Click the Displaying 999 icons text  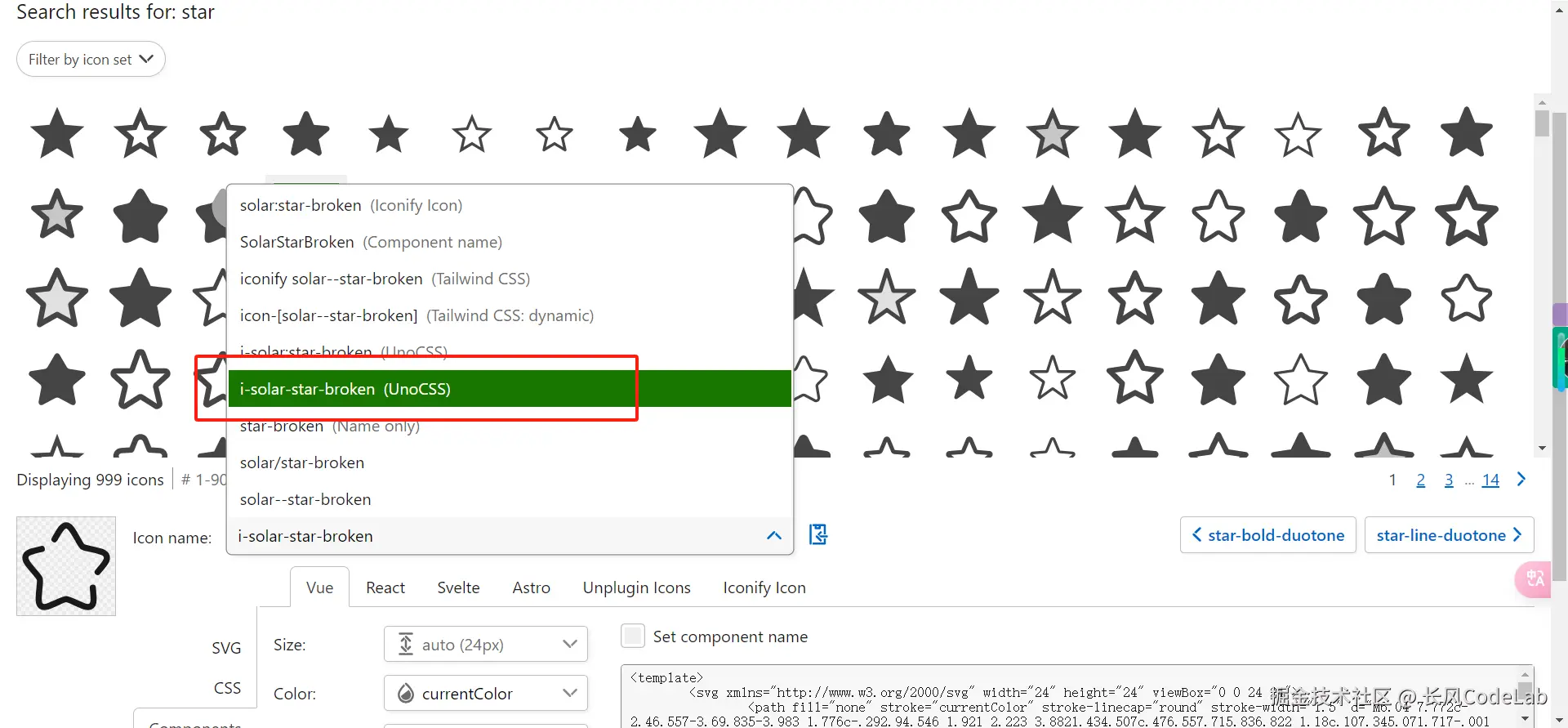(90, 480)
